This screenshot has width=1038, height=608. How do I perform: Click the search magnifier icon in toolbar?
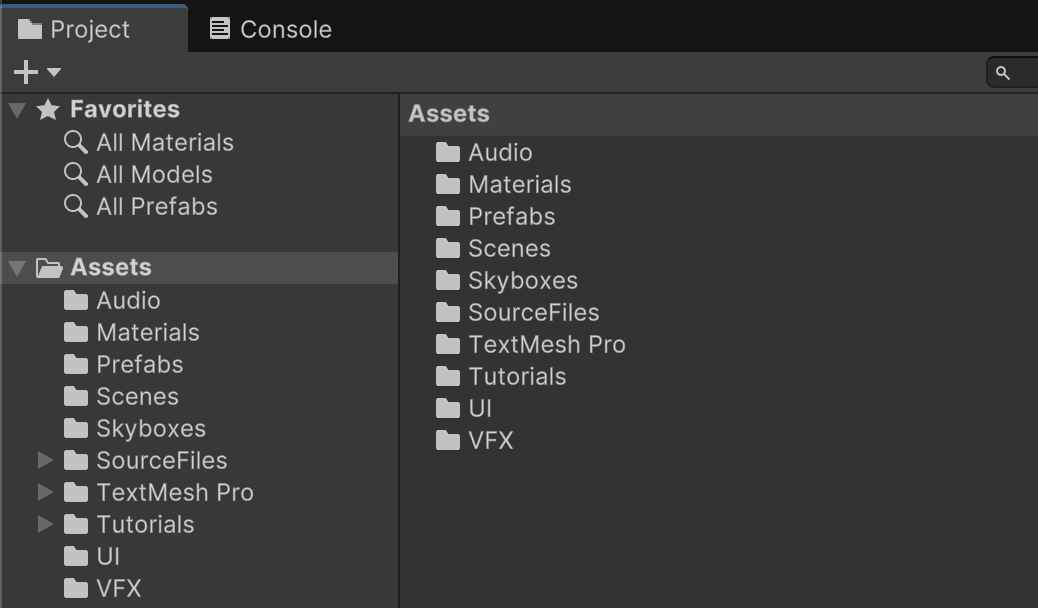[1003, 73]
